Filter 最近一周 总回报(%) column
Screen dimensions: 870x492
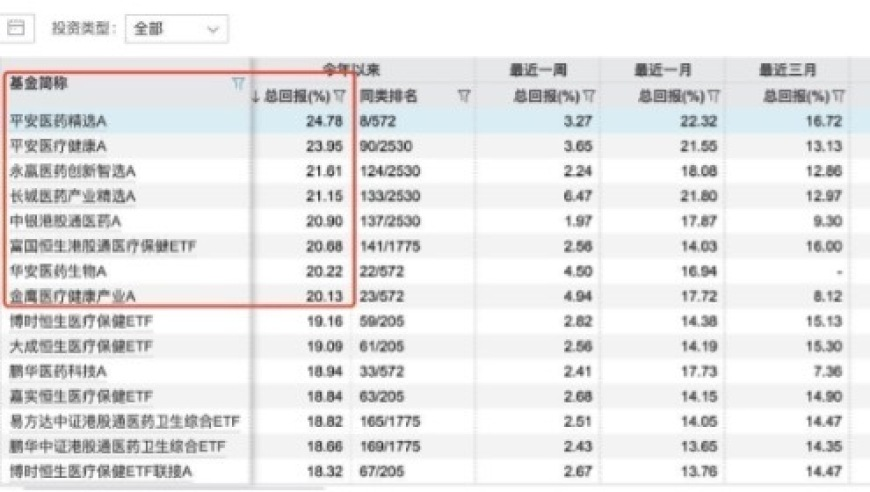click(589, 97)
